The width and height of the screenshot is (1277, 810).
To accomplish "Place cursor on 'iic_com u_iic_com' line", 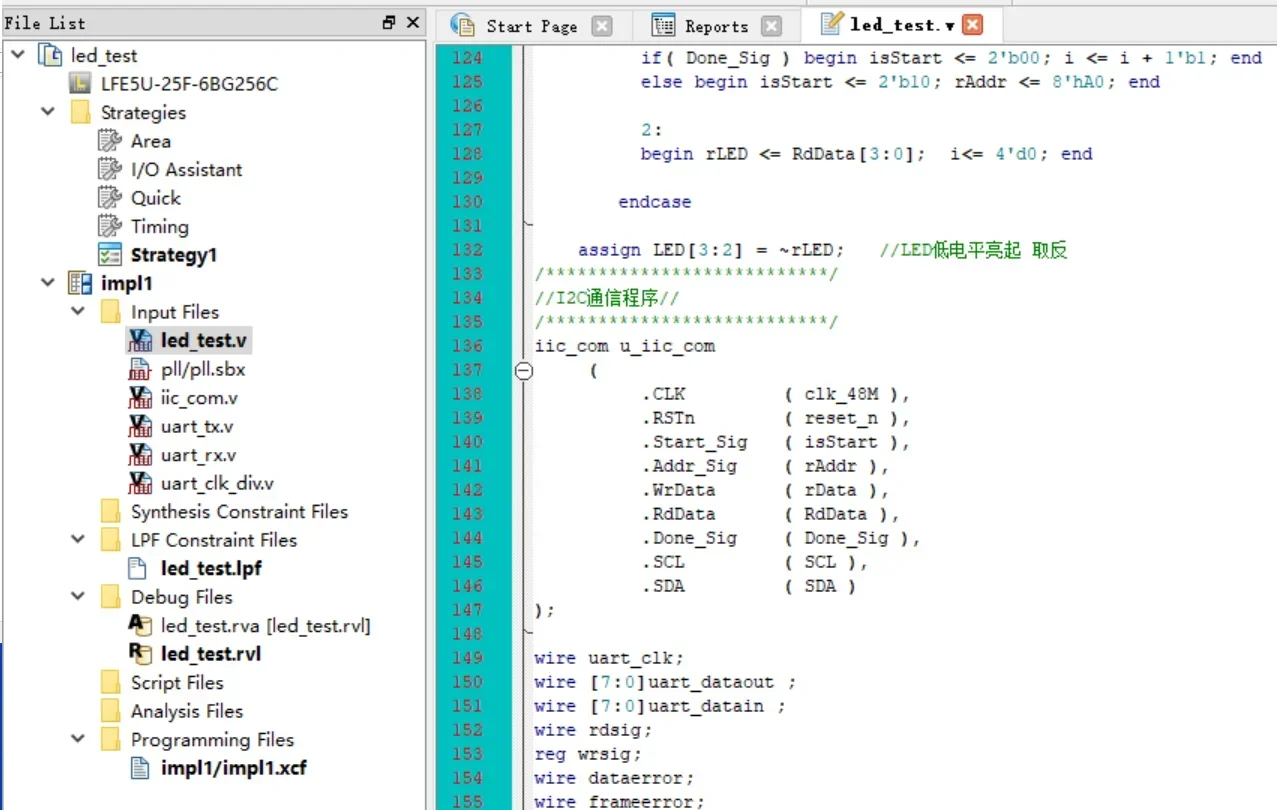I will point(625,346).
